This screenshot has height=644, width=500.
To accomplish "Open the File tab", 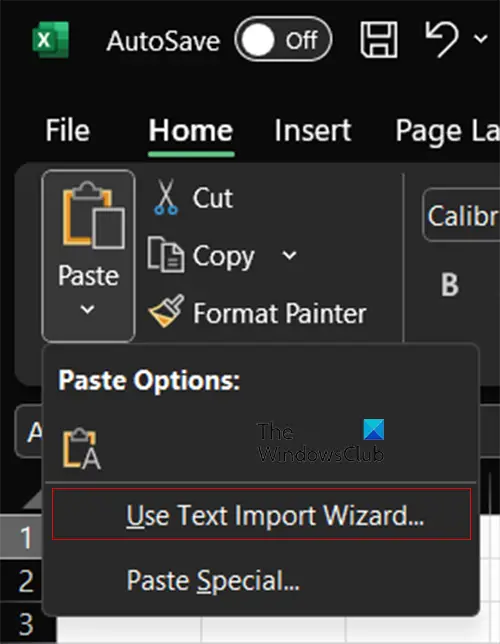I will 68,131.
